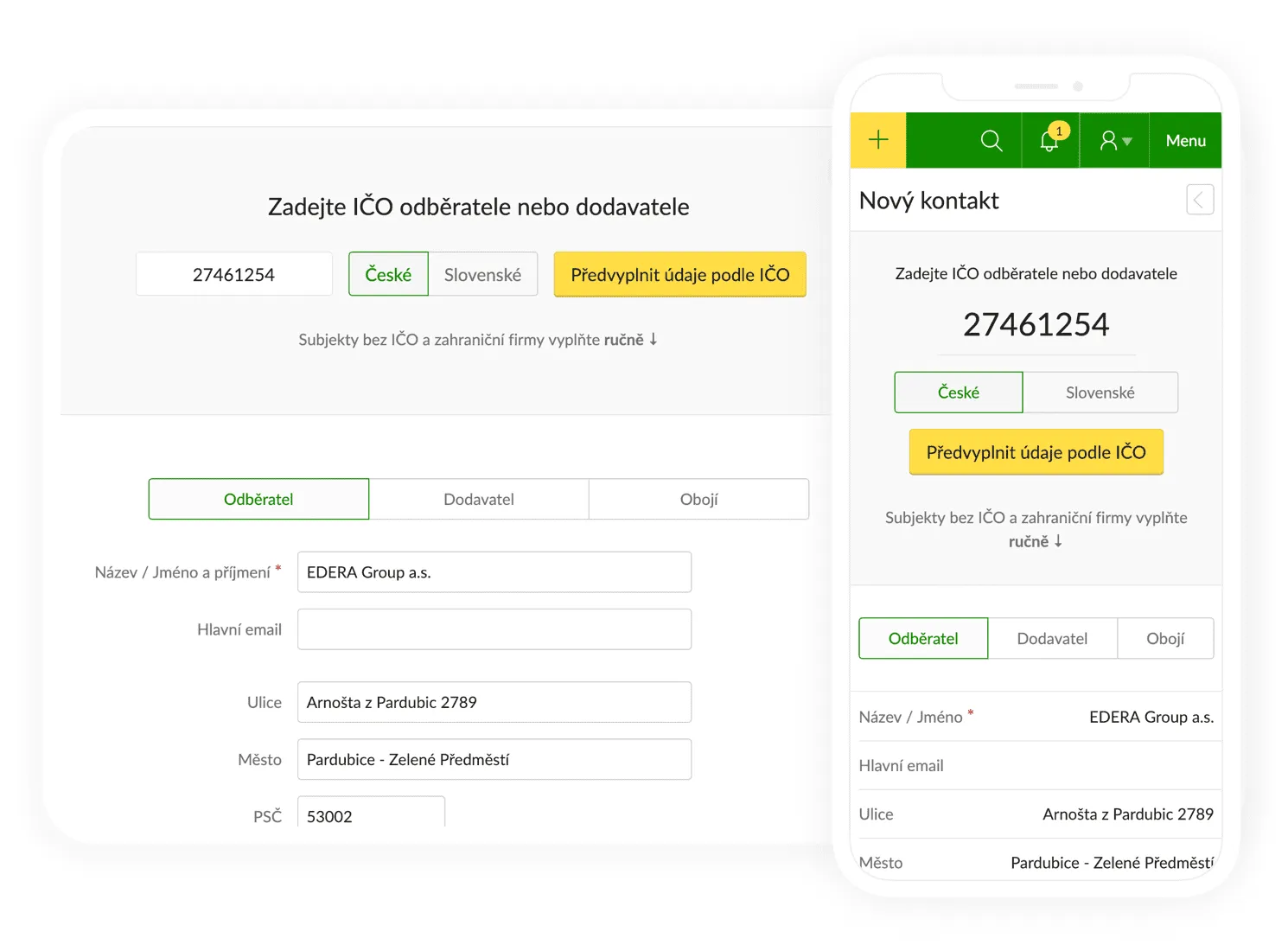Image resolution: width=1288 pixels, height=951 pixels.
Task: Click the desktop IČO number input field
Action: pos(234,274)
